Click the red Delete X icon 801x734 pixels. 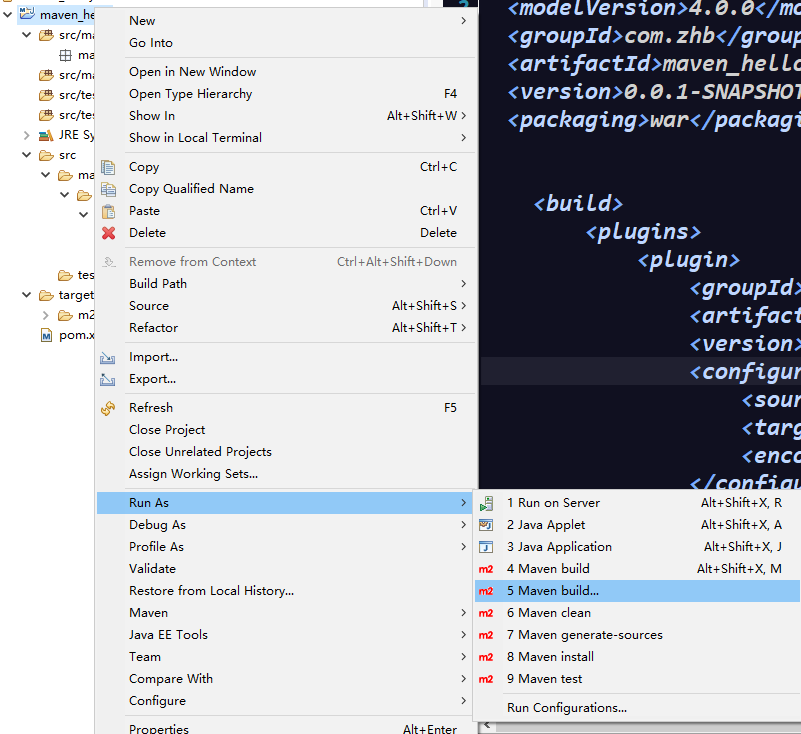(x=108, y=233)
